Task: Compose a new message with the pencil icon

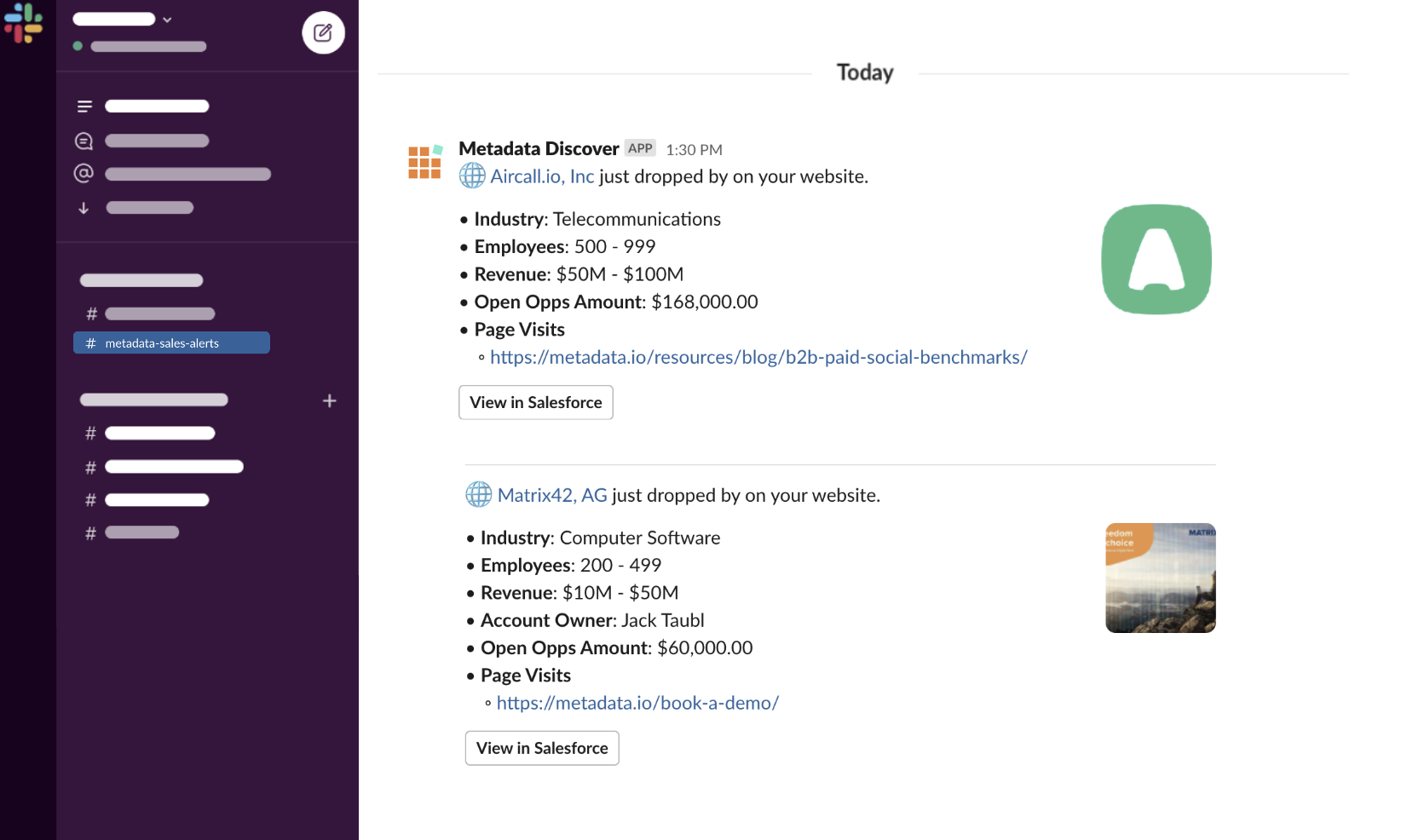Action: [x=323, y=32]
